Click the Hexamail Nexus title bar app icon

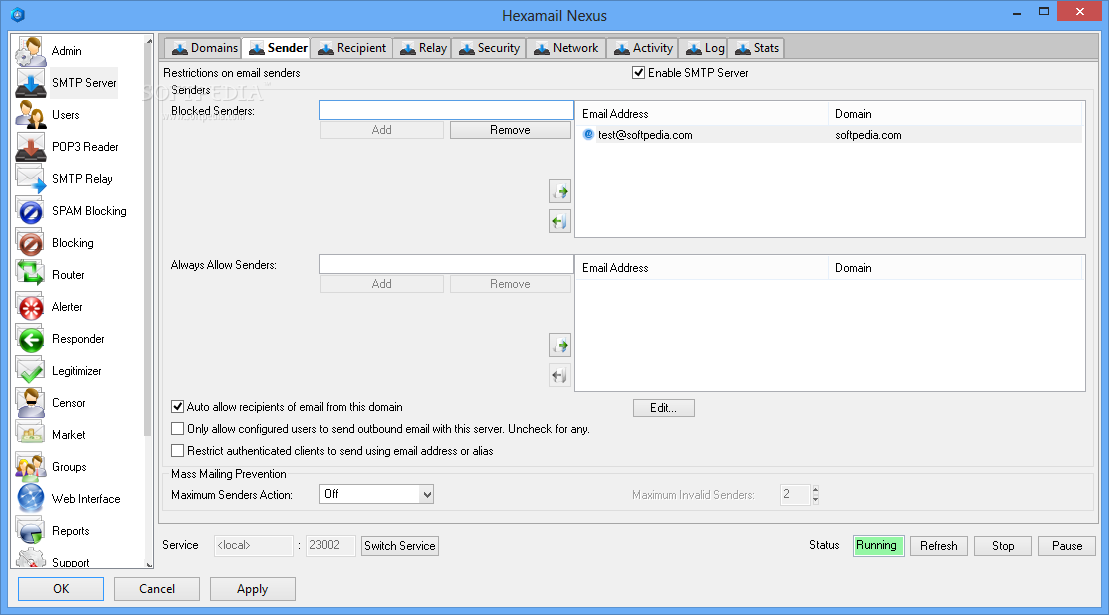click(18, 15)
